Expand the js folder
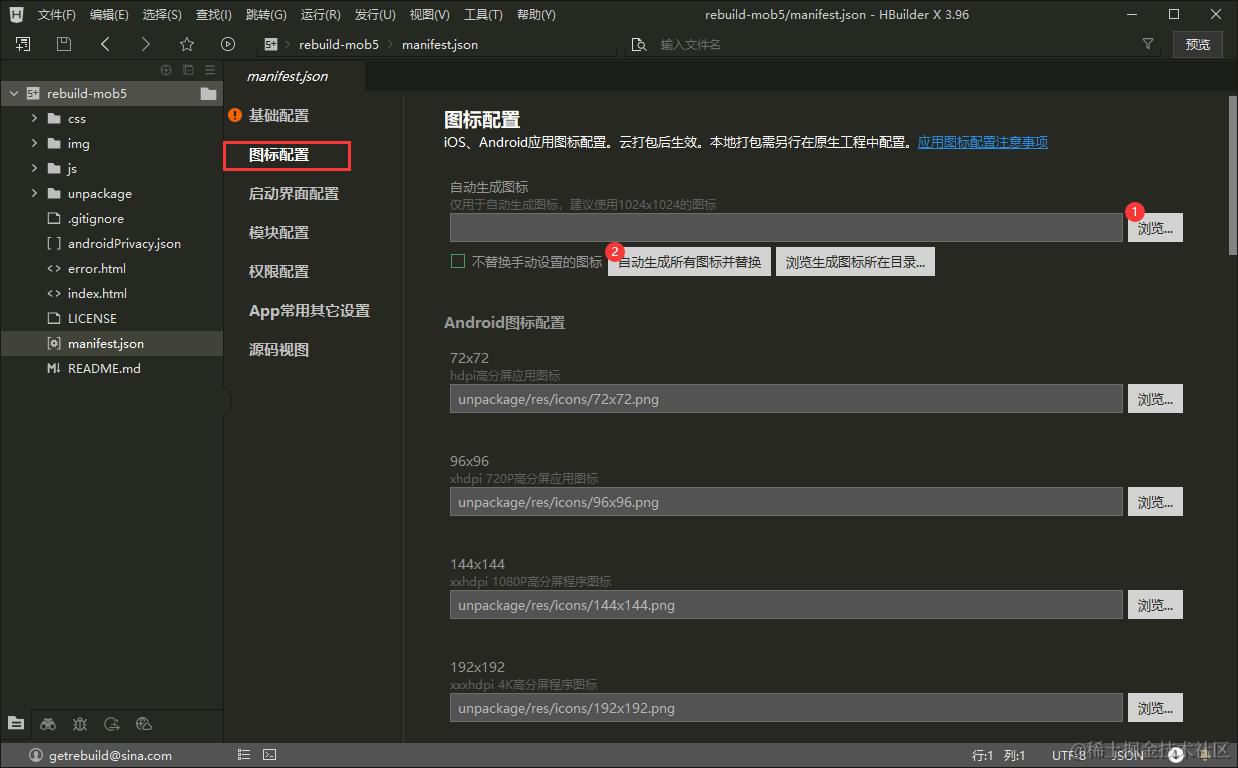Image resolution: width=1238 pixels, height=768 pixels. tap(34, 168)
